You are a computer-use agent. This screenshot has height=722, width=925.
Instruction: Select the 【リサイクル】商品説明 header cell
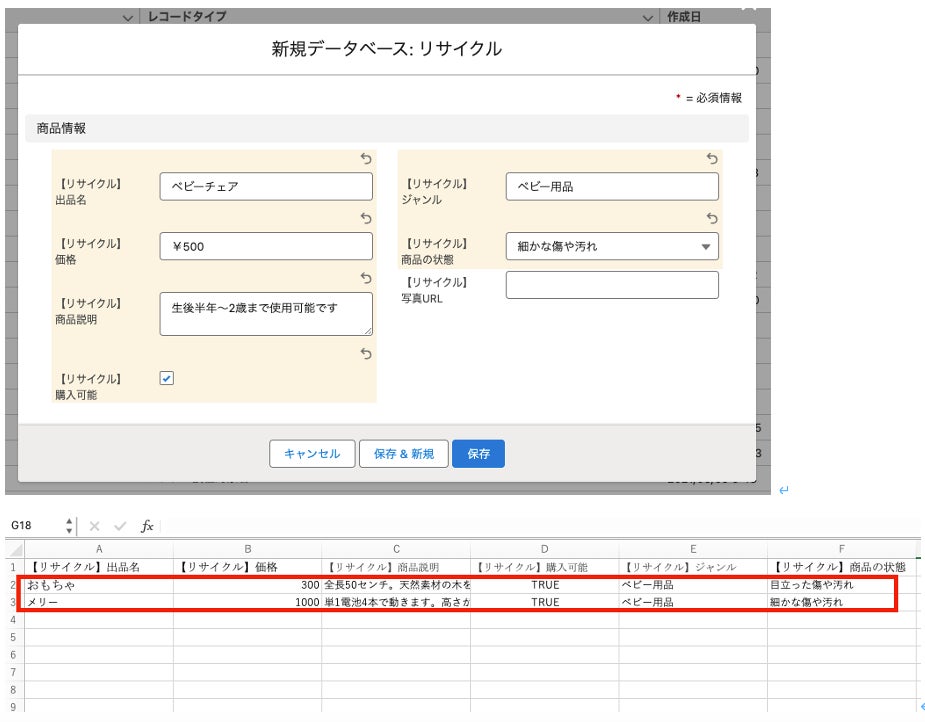click(x=396, y=567)
